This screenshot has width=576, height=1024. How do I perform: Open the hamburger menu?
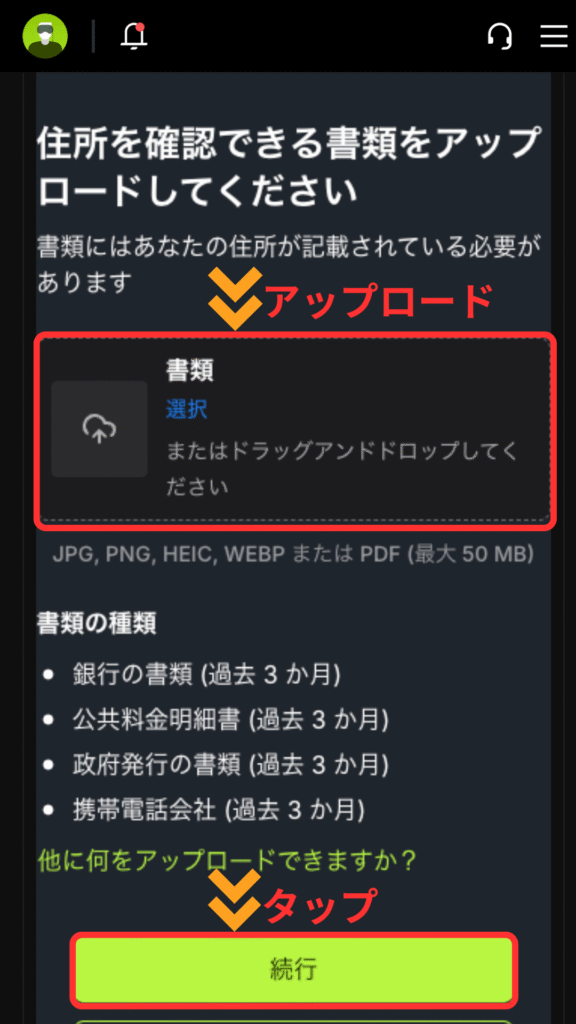click(554, 37)
